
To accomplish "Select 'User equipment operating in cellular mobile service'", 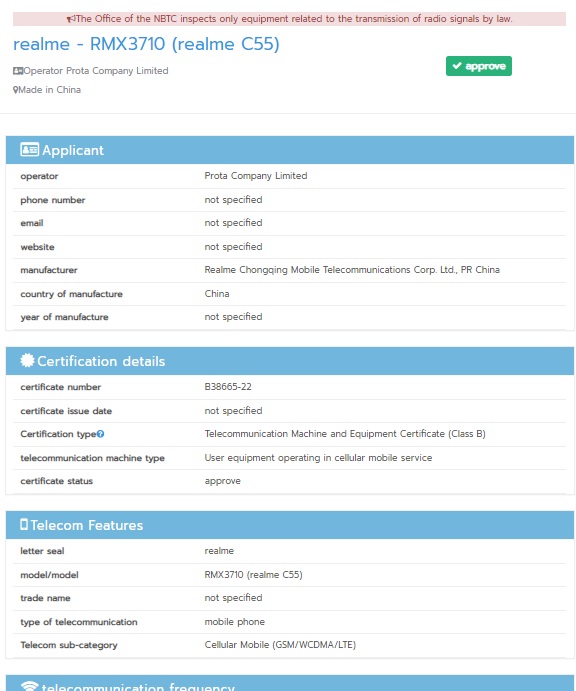I will [x=318, y=458].
